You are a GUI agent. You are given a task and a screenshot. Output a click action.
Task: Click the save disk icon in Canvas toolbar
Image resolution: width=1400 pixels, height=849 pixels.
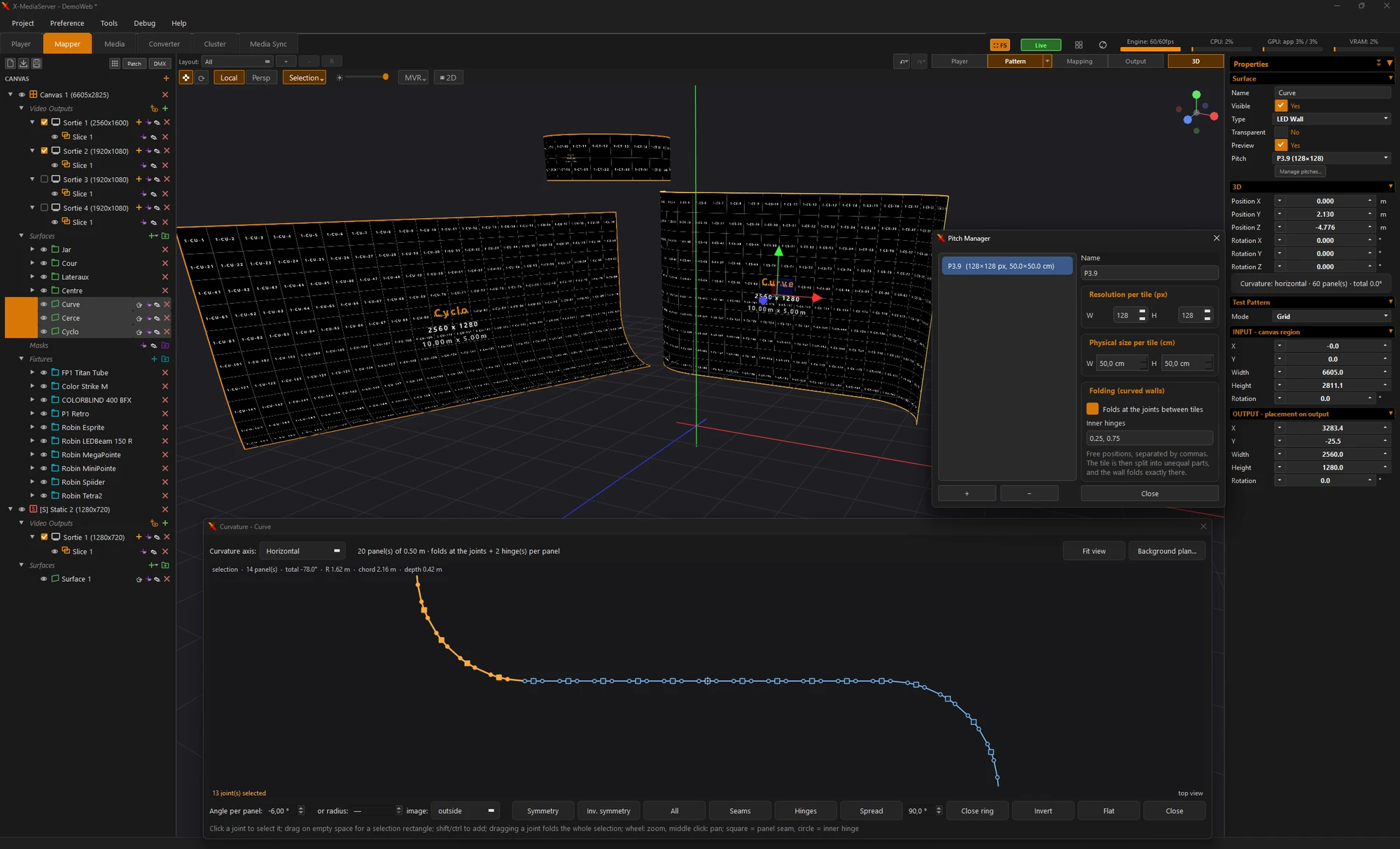37,63
